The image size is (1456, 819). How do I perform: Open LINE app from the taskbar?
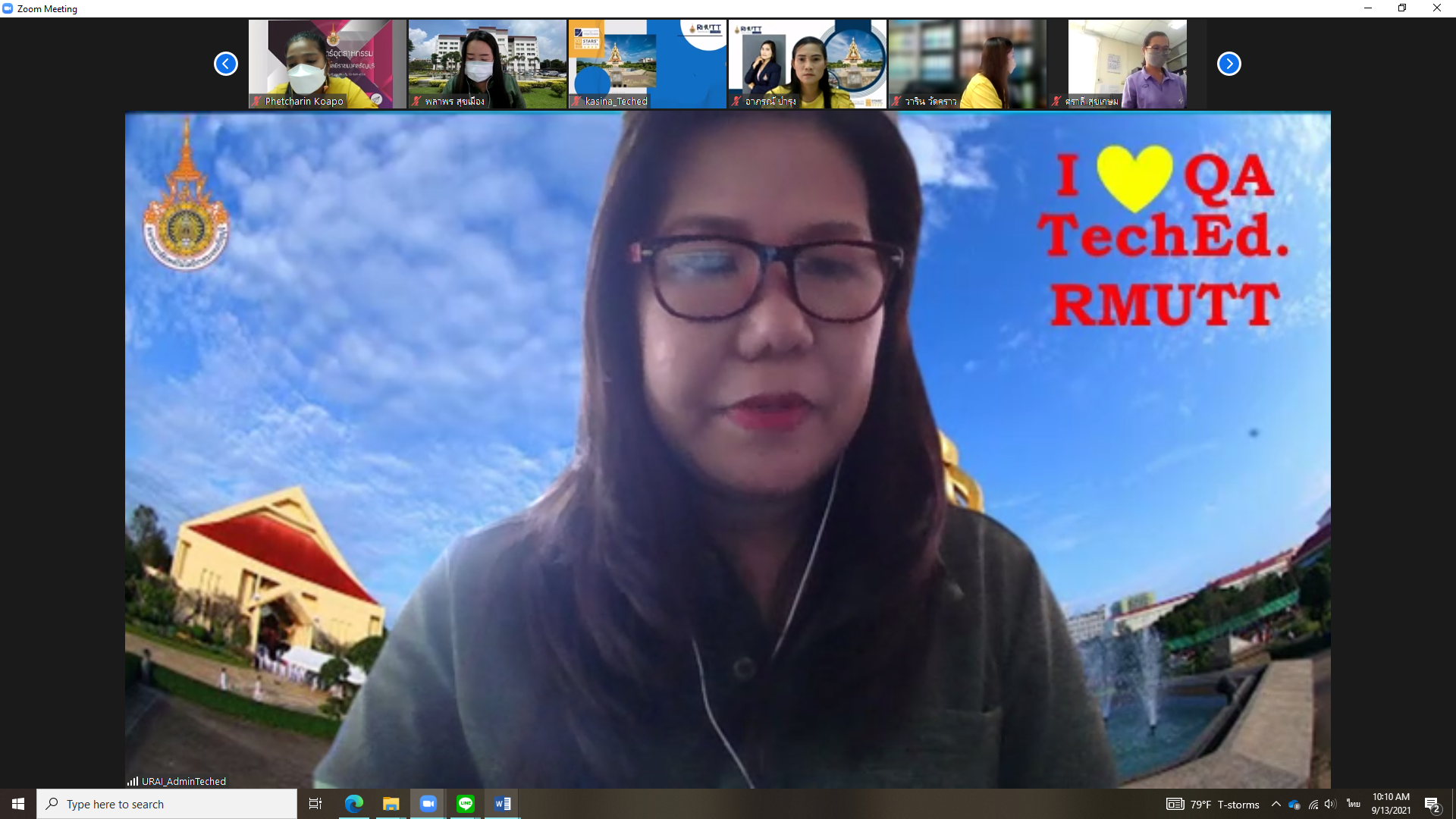click(466, 804)
